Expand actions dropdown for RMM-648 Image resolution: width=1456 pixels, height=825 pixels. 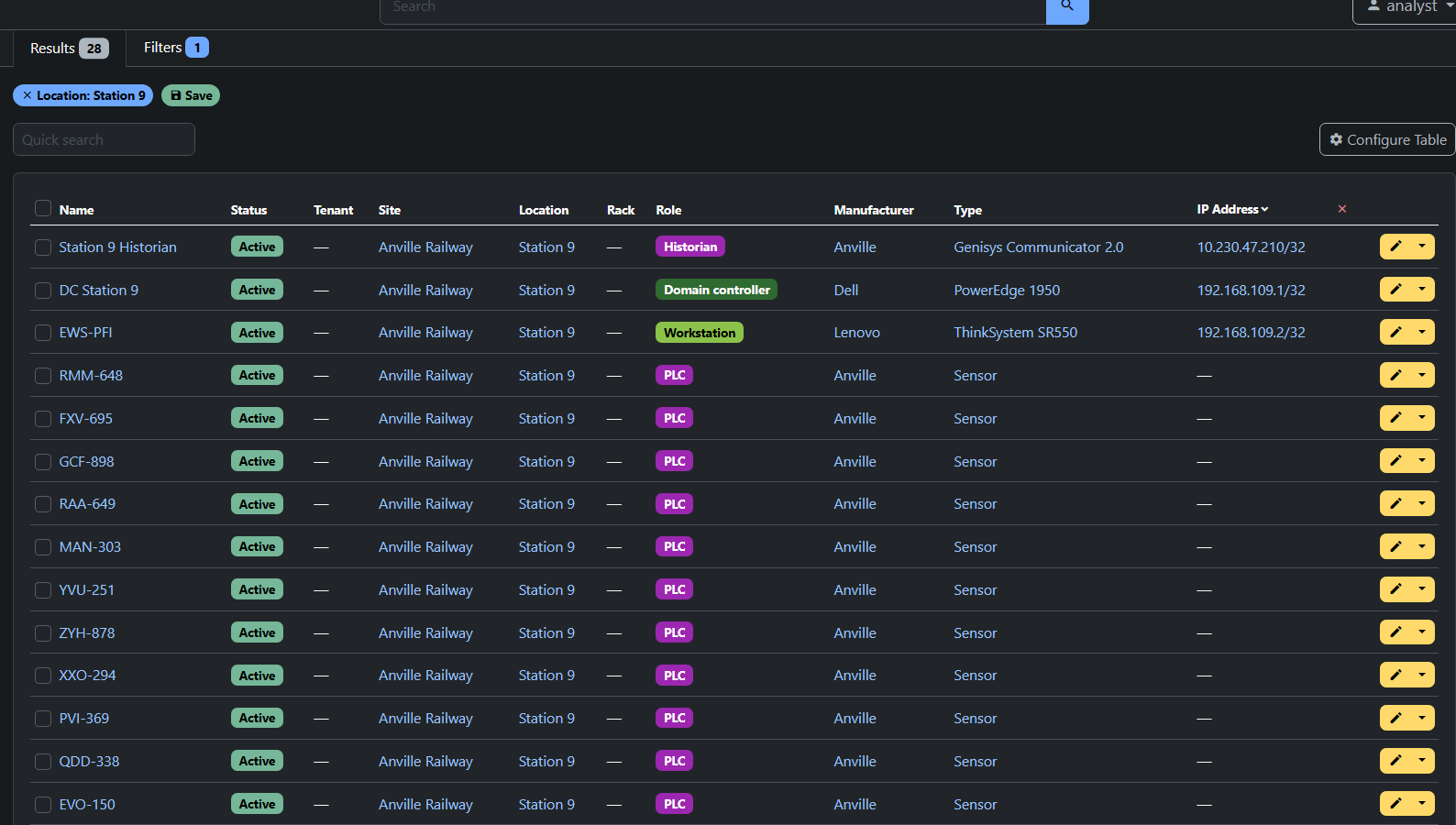pos(1423,375)
